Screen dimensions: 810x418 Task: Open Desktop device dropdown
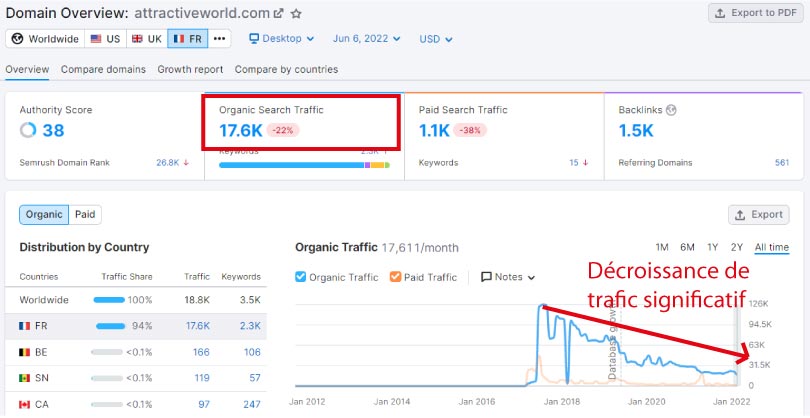282,39
